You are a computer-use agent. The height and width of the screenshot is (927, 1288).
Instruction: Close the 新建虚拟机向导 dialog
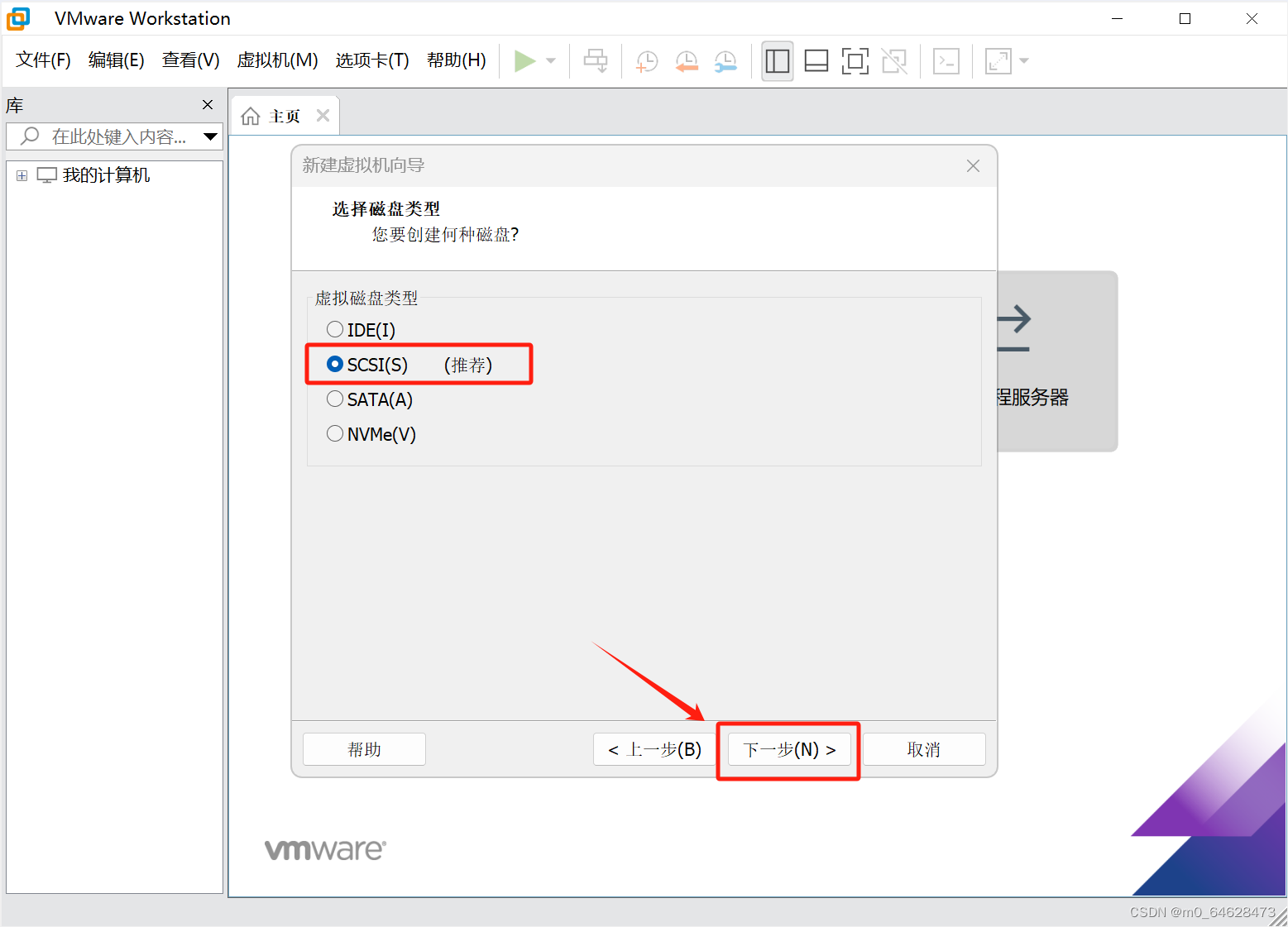tap(973, 165)
